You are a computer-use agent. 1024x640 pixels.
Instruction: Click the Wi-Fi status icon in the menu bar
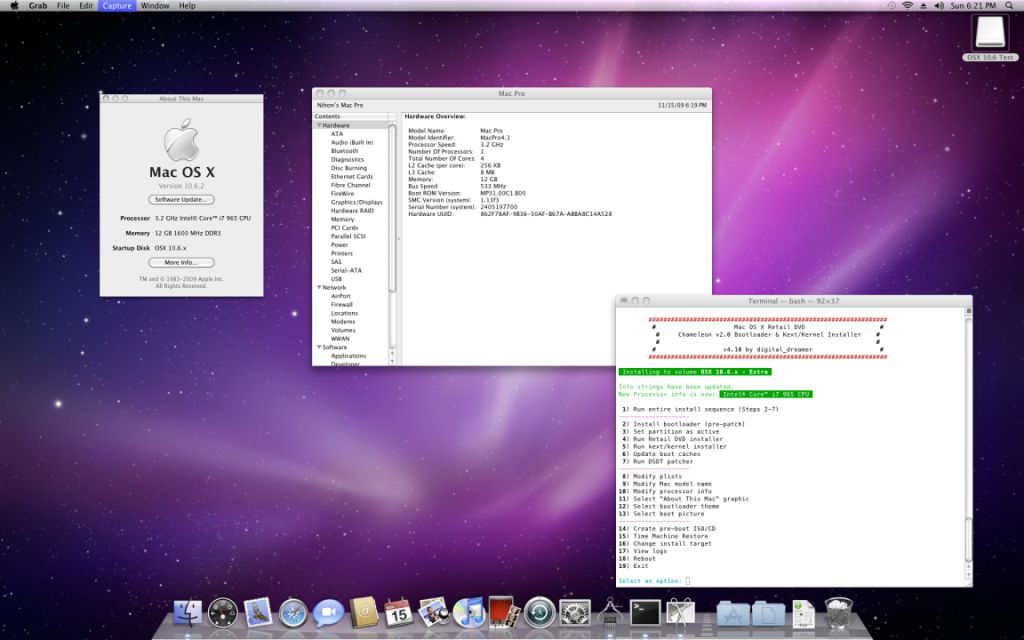(x=907, y=6)
